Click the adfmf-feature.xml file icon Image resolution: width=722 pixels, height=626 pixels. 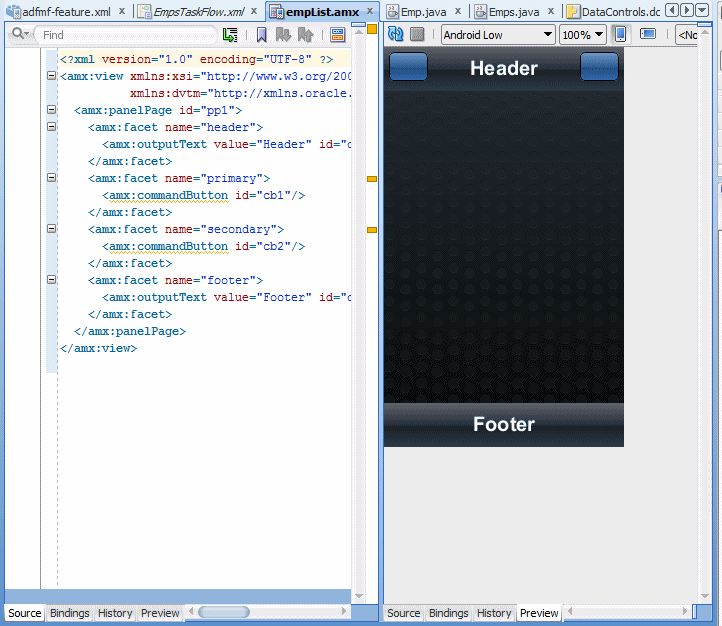pyautogui.click(x=14, y=12)
